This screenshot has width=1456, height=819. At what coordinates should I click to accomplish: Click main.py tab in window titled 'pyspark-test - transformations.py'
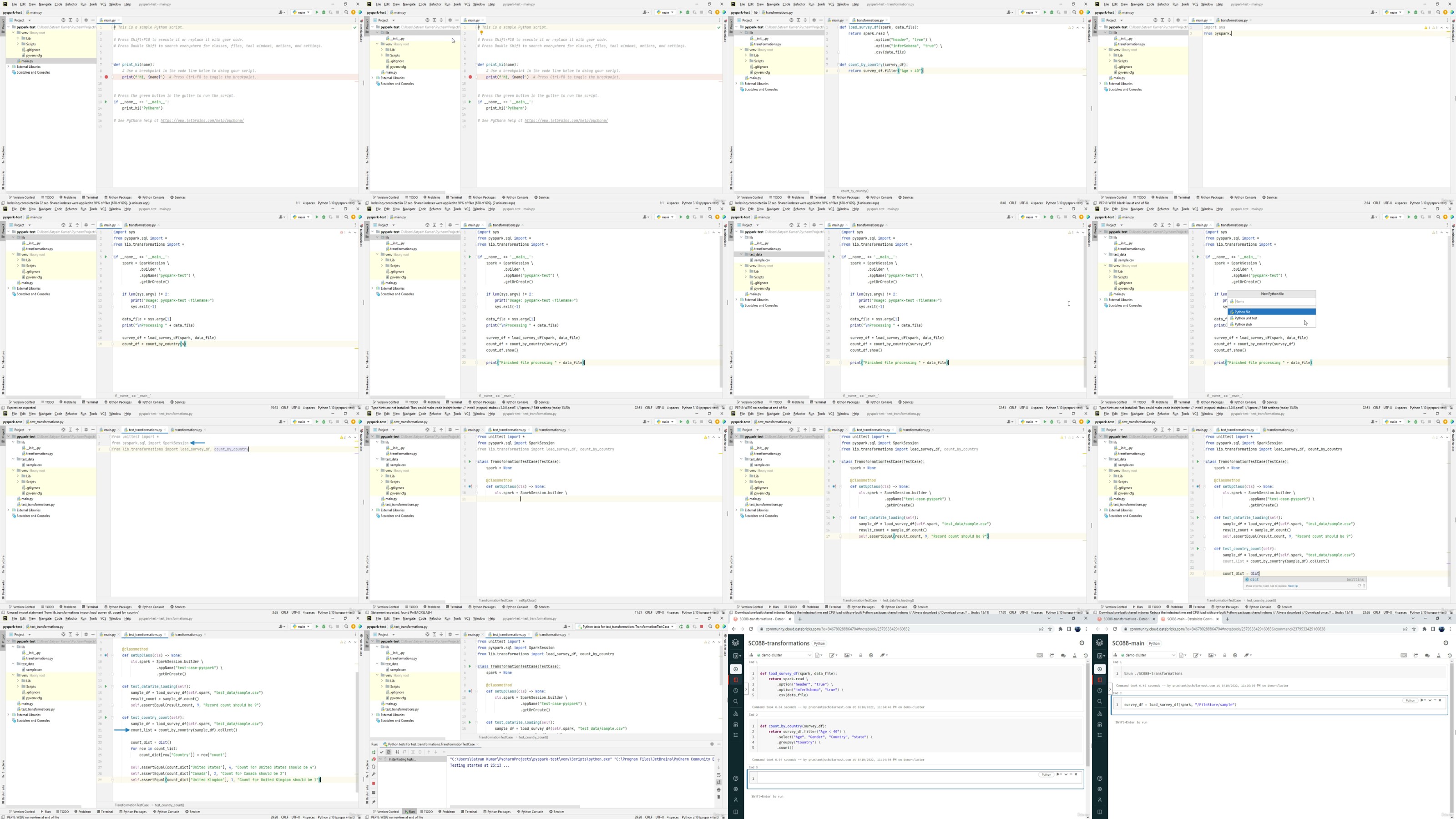click(x=838, y=20)
